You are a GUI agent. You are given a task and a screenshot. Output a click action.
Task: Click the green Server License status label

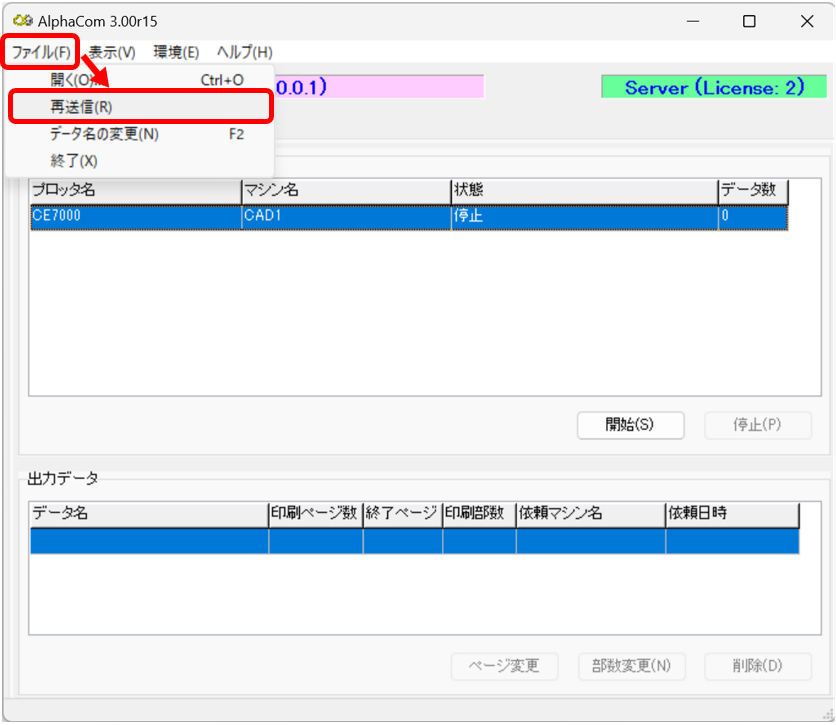pyautogui.click(x=714, y=88)
